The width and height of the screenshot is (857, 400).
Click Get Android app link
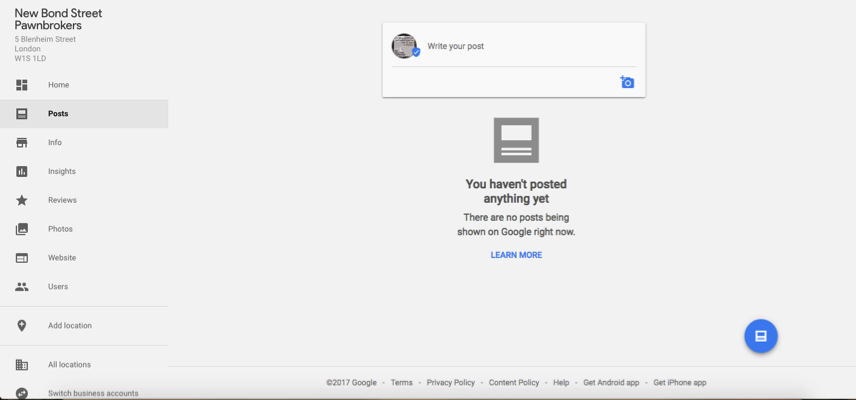pos(611,383)
